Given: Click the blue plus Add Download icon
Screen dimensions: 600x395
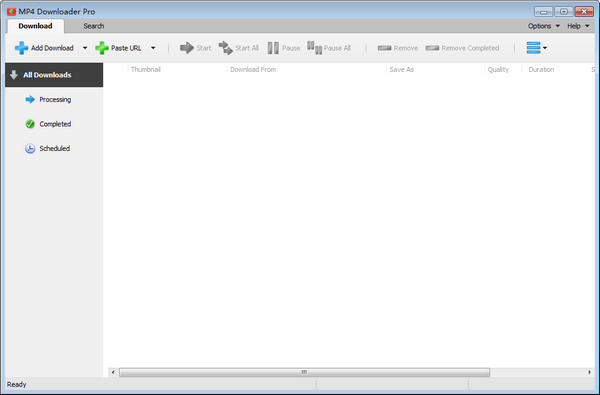Looking at the screenshot, I should pyautogui.click(x=21, y=48).
